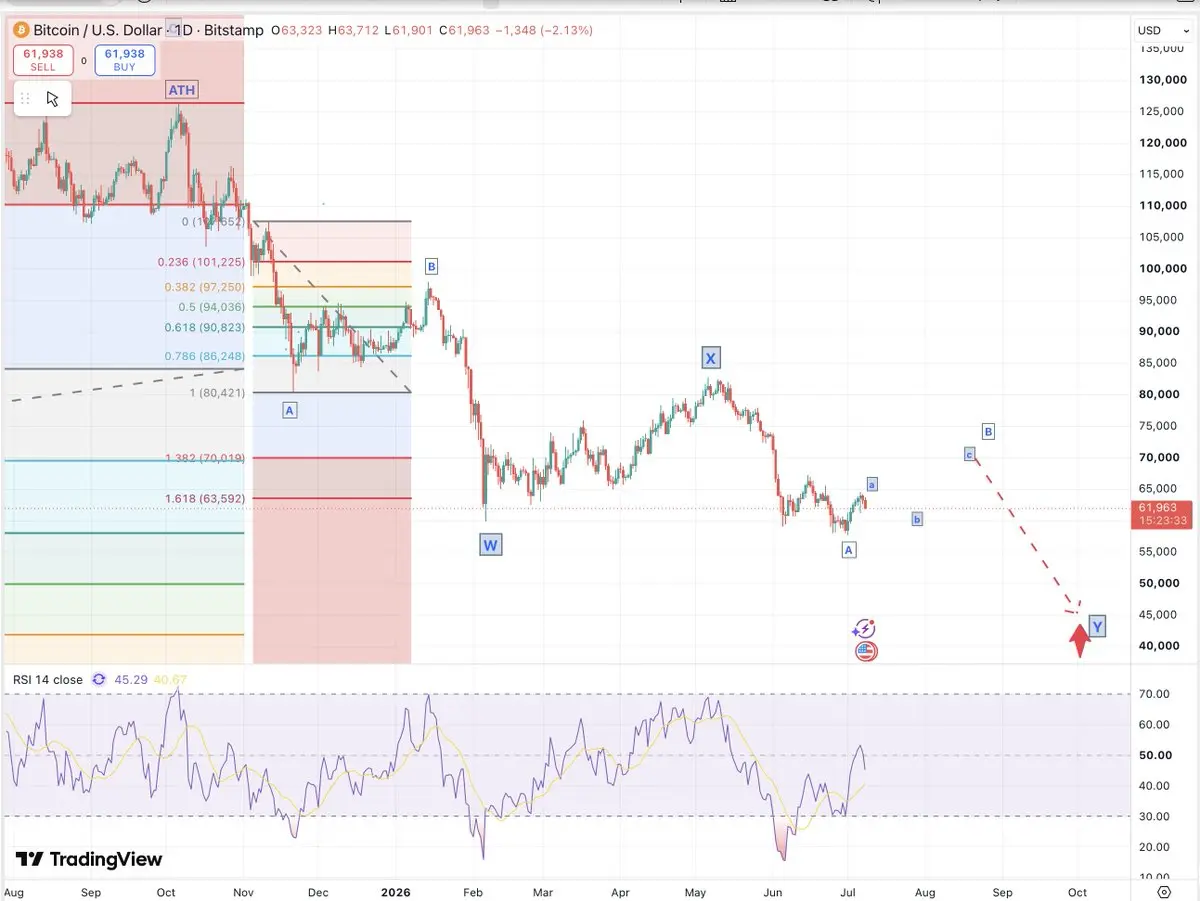Select the W wave label
The height and width of the screenshot is (901, 1200).
point(490,545)
